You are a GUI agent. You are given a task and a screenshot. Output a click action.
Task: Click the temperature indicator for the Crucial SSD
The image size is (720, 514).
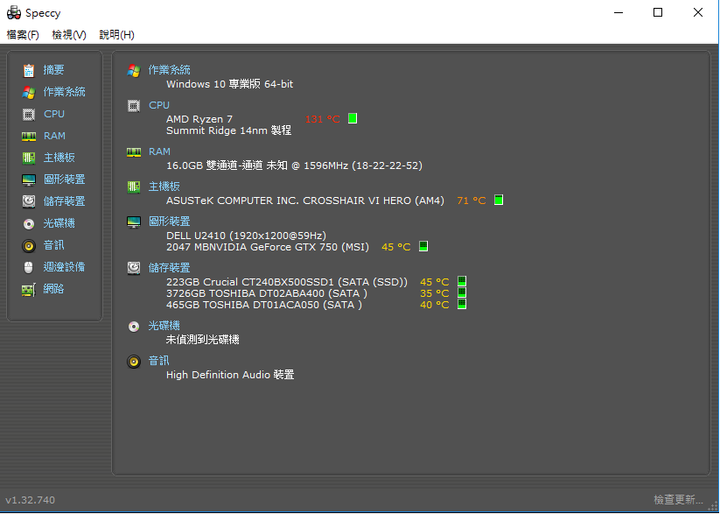click(x=461, y=281)
